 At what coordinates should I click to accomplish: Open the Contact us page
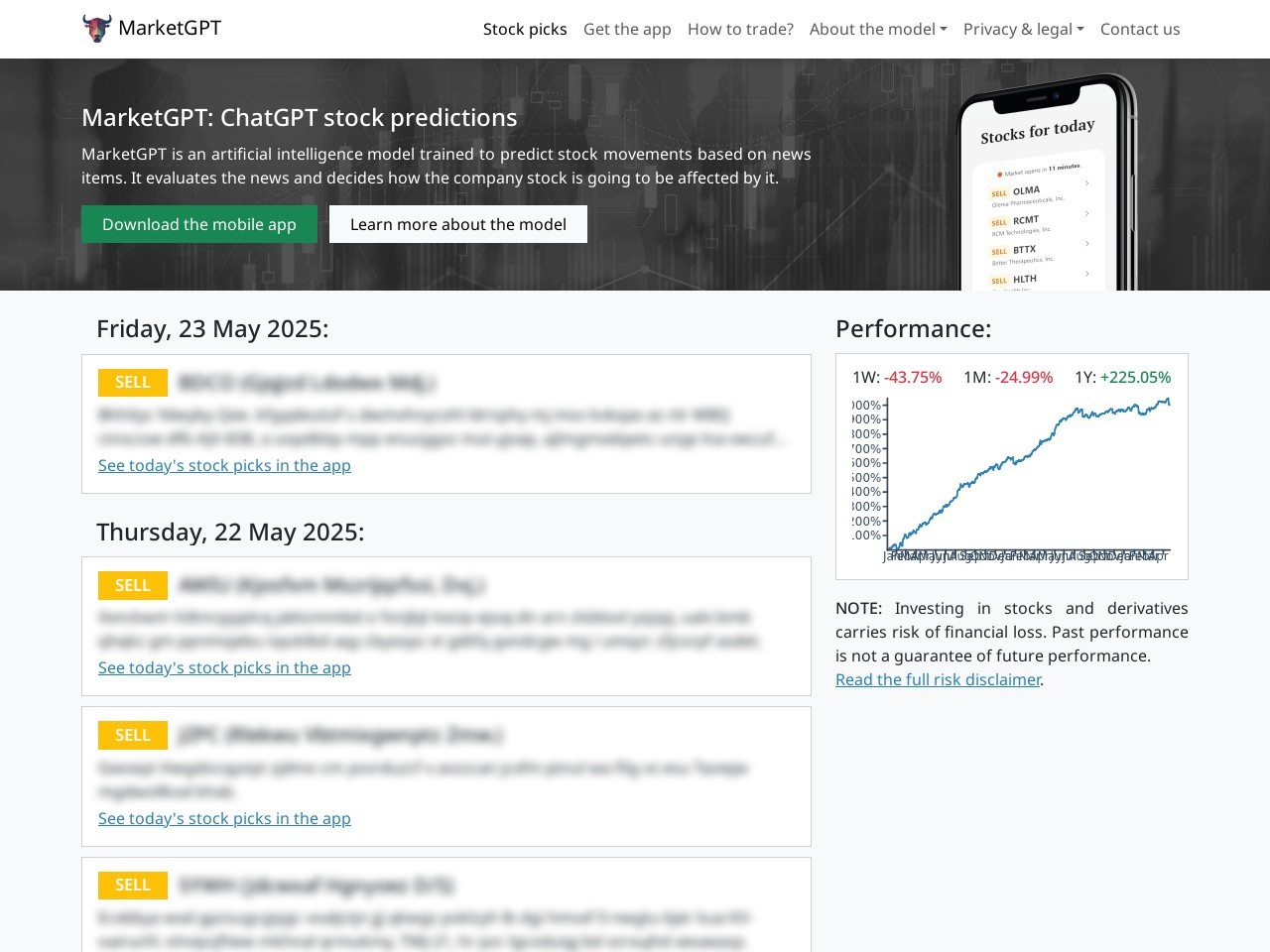(1140, 29)
